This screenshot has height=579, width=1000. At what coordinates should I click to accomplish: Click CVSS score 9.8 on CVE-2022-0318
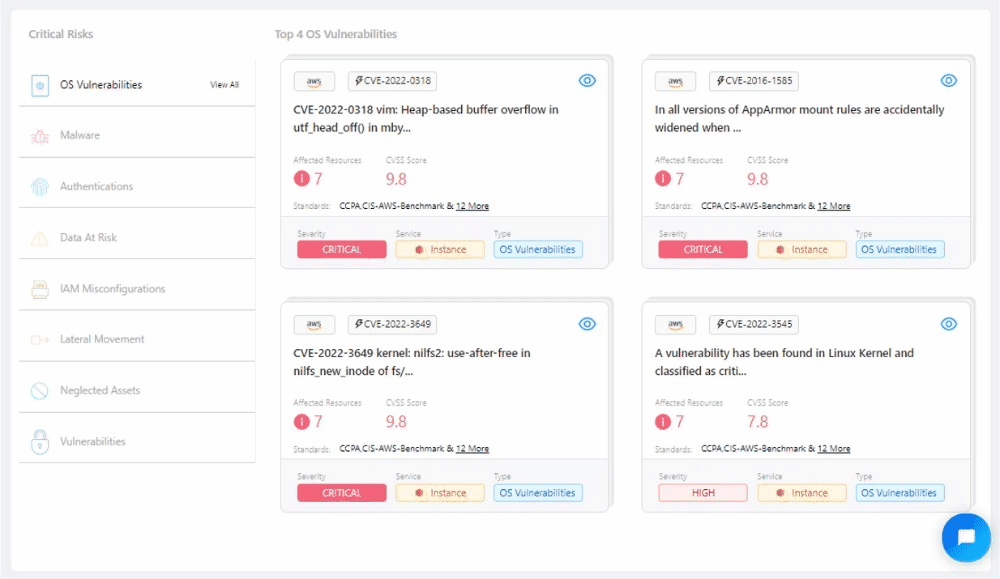[x=396, y=179]
